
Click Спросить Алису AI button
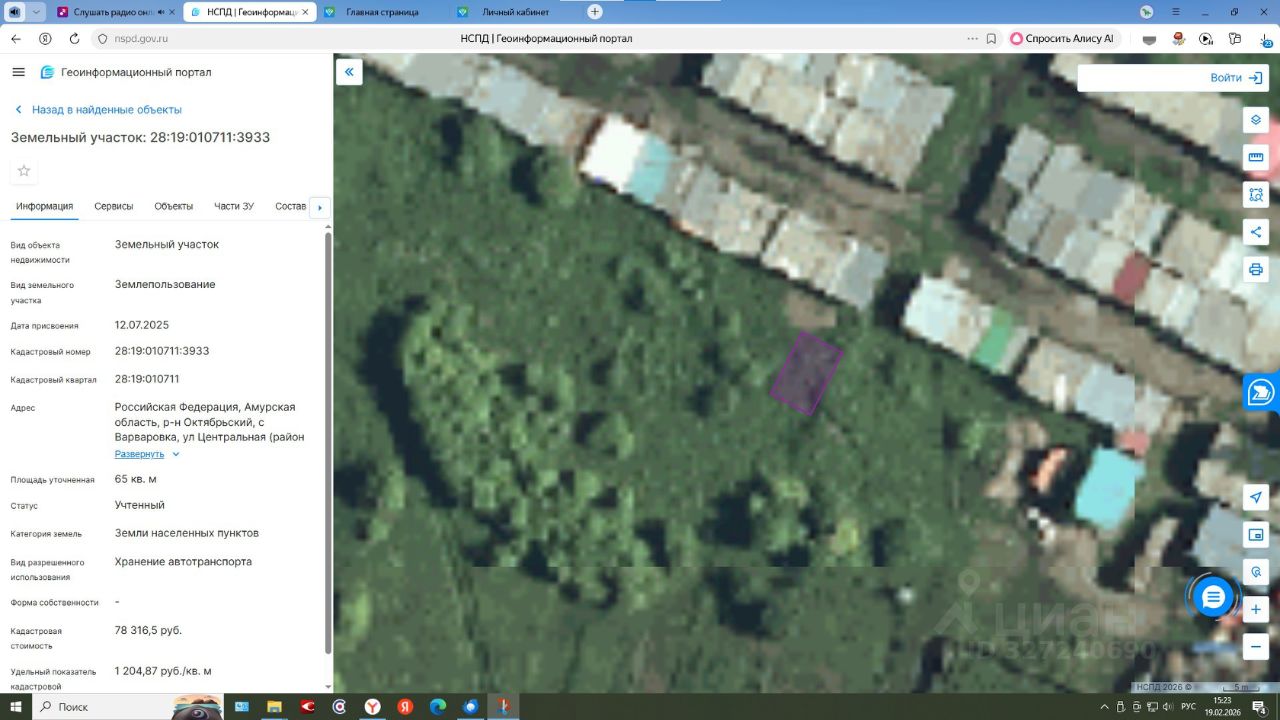point(1062,39)
